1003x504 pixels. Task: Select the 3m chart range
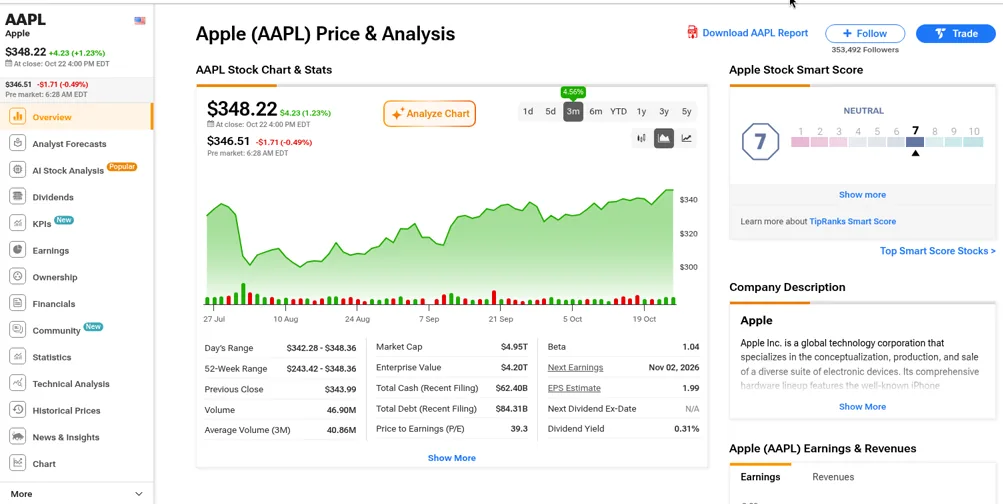click(573, 111)
